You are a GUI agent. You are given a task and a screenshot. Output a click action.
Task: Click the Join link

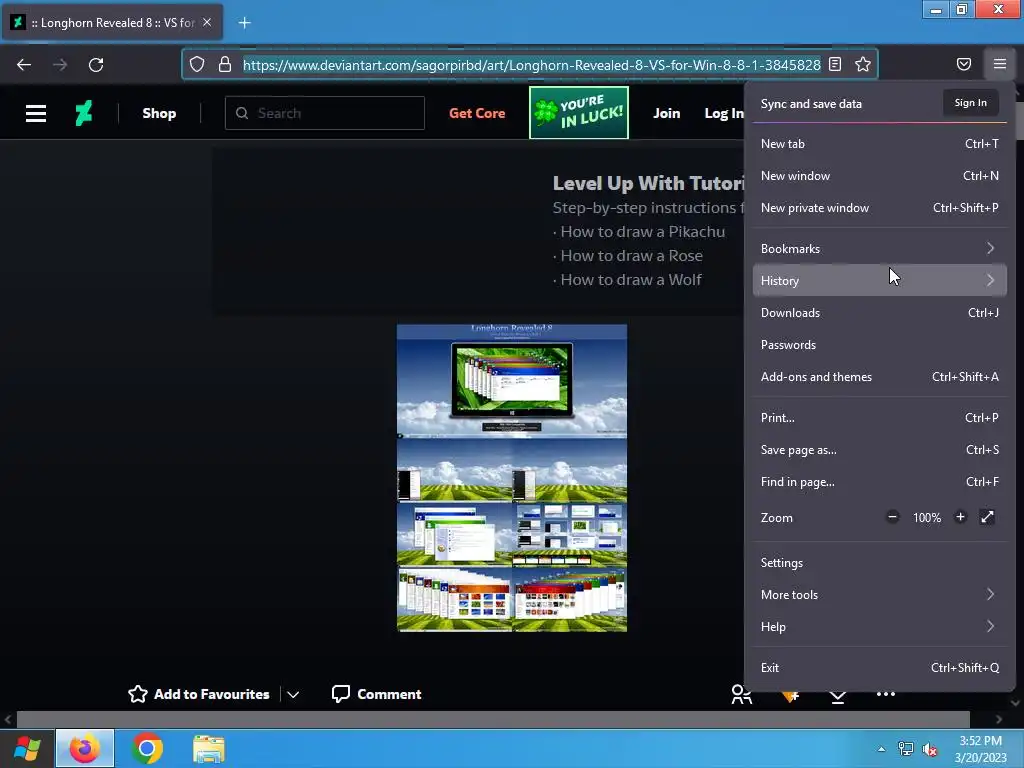coord(667,113)
